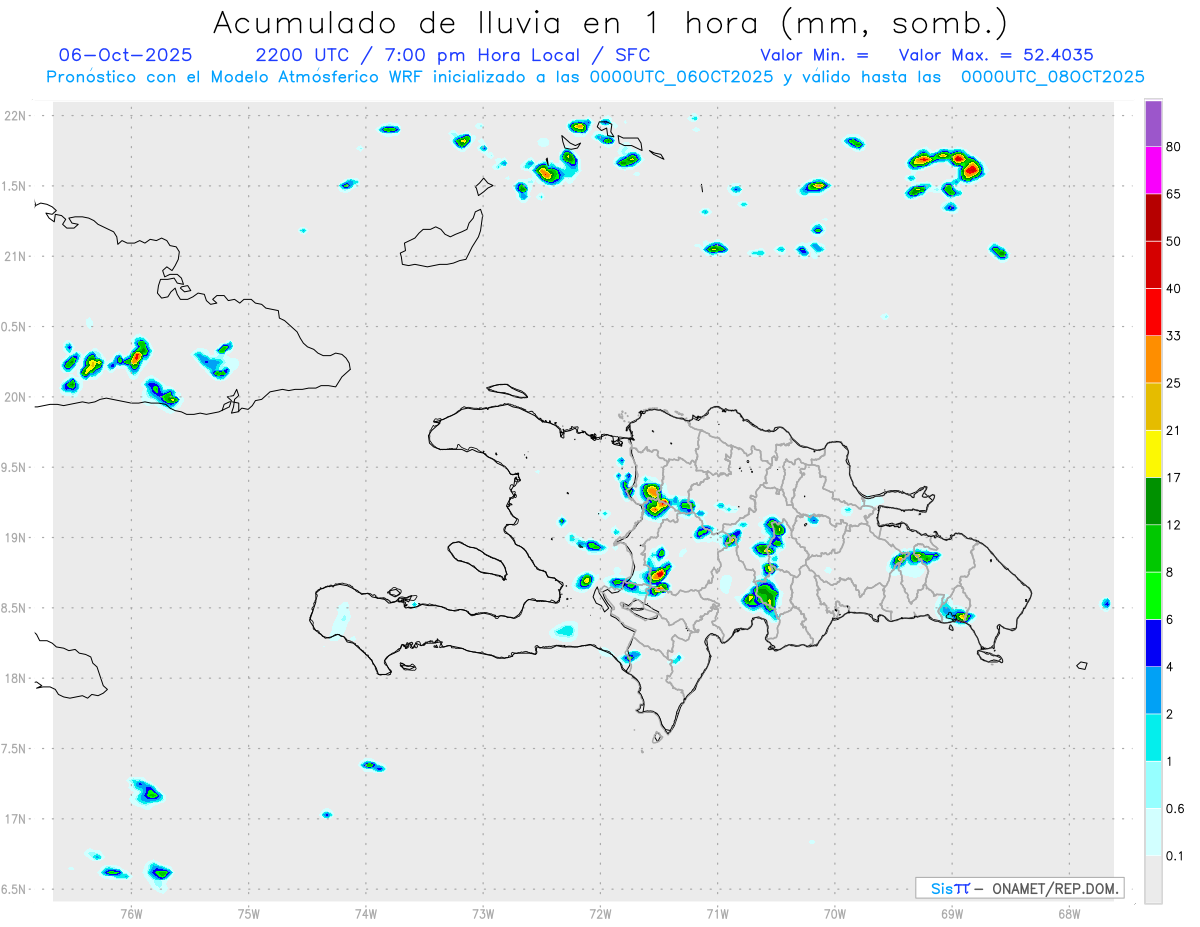Click the '21N' latitude label
The width and height of the screenshot is (1200, 927).
pyautogui.click(x=17, y=256)
